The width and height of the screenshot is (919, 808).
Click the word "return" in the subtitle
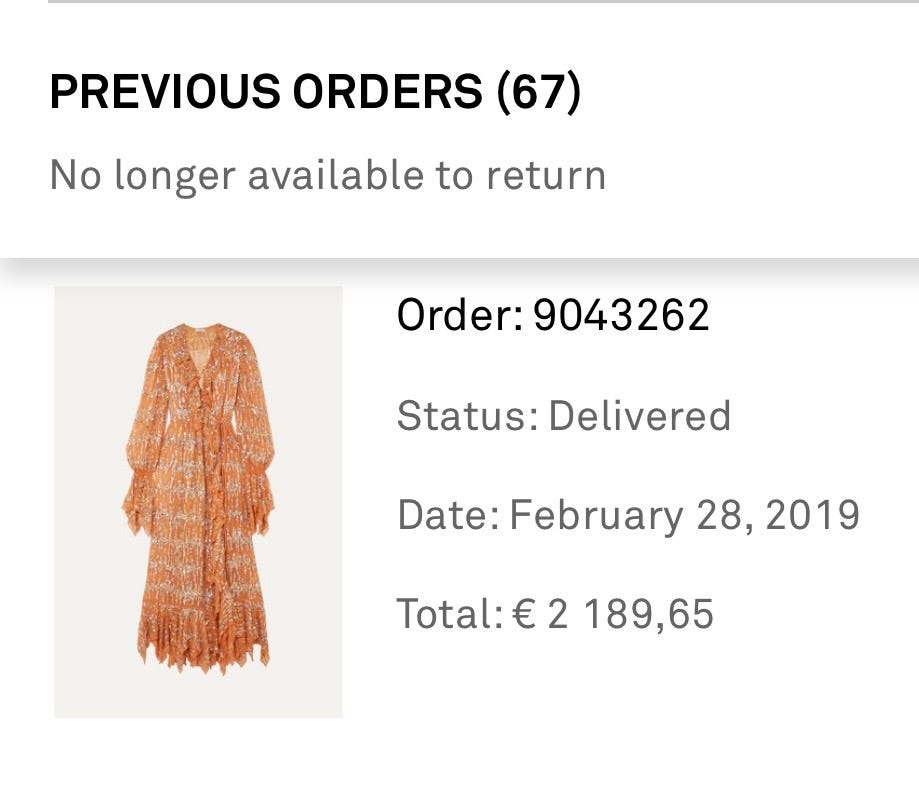(546, 176)
